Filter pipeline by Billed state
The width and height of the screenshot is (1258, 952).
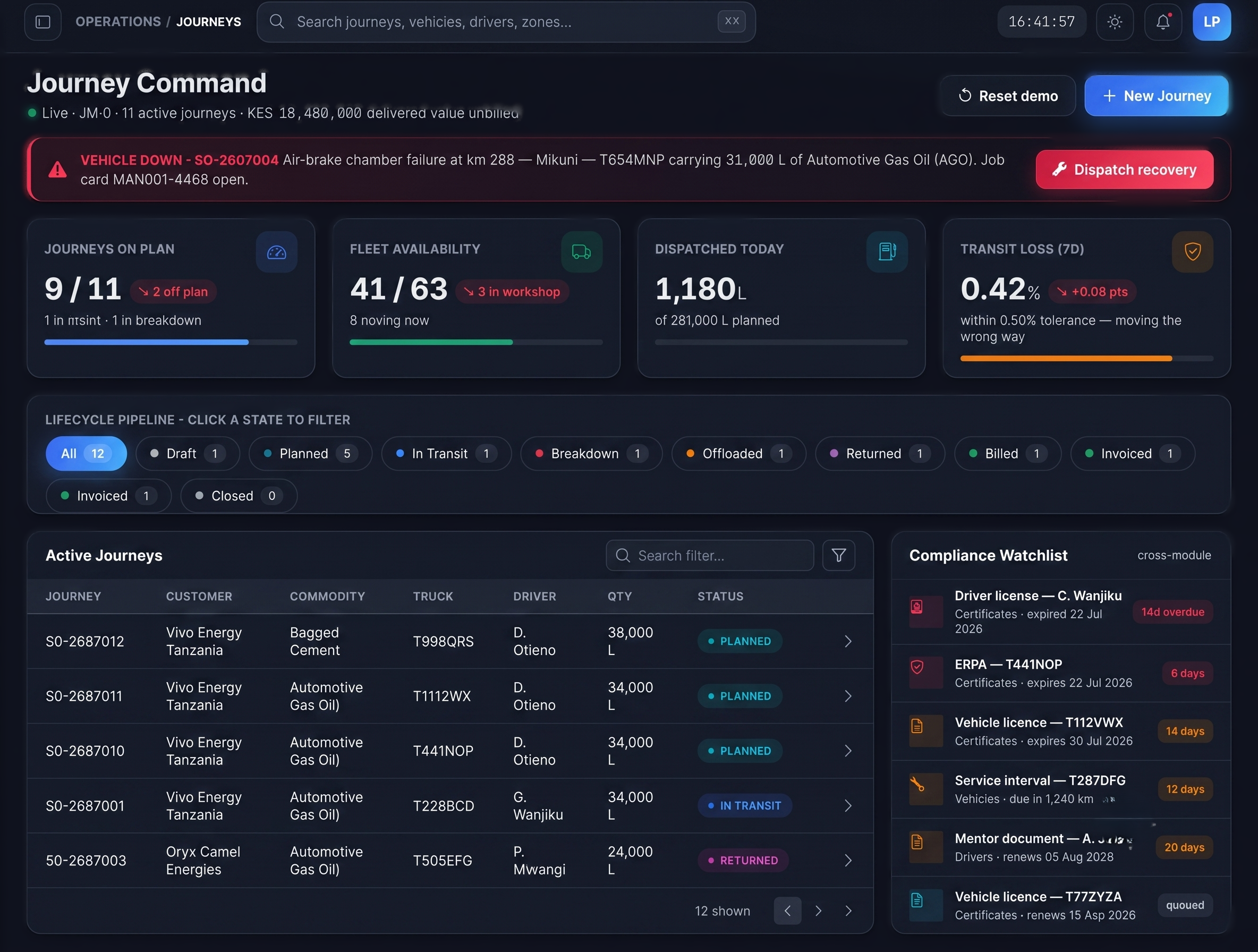click(1008, 453)
